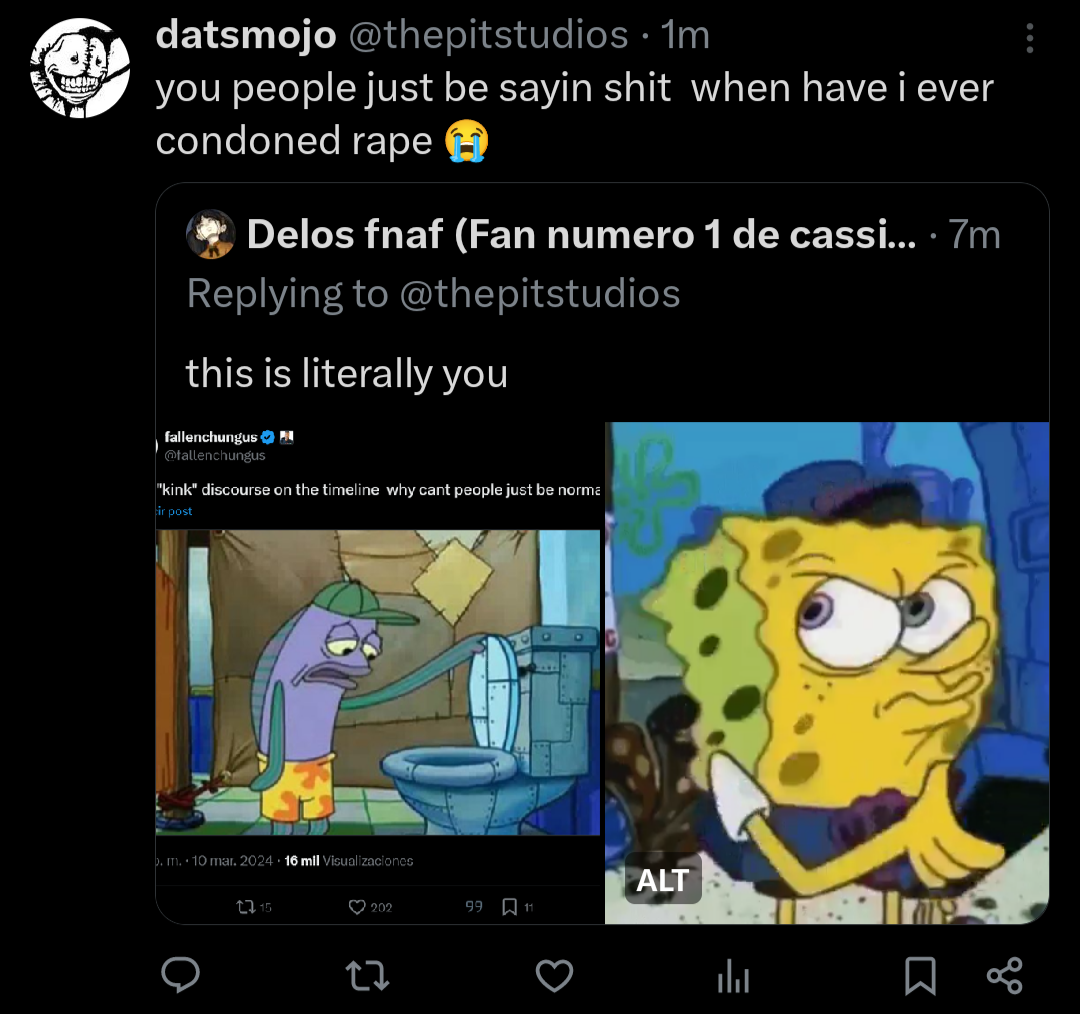Image resolution: width=1080 pixels, height=1014 pixels.
Task: Show the ALT description badge
Action: [x=662, y=880]
